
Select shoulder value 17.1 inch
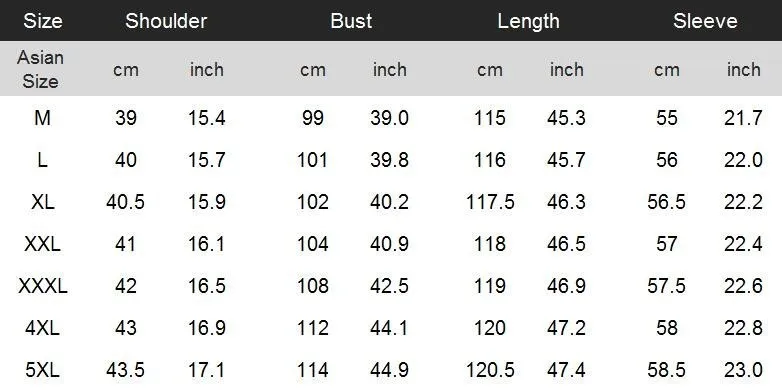tap(206, 370)
